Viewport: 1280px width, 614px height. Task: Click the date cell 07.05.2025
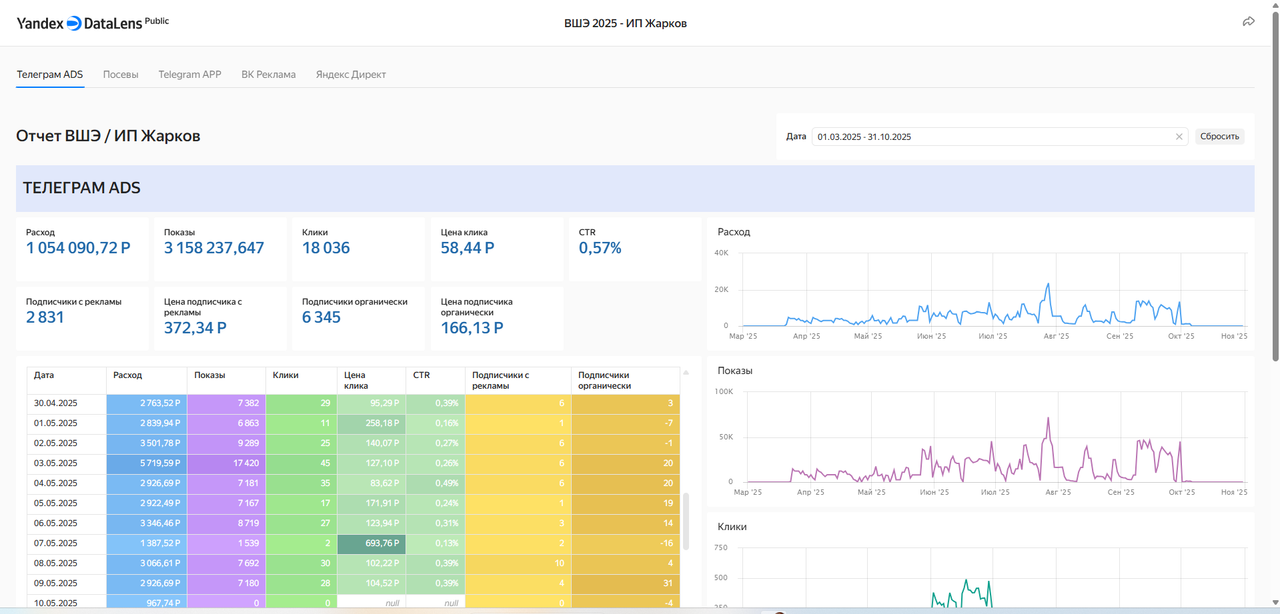[x=67, y=543]
